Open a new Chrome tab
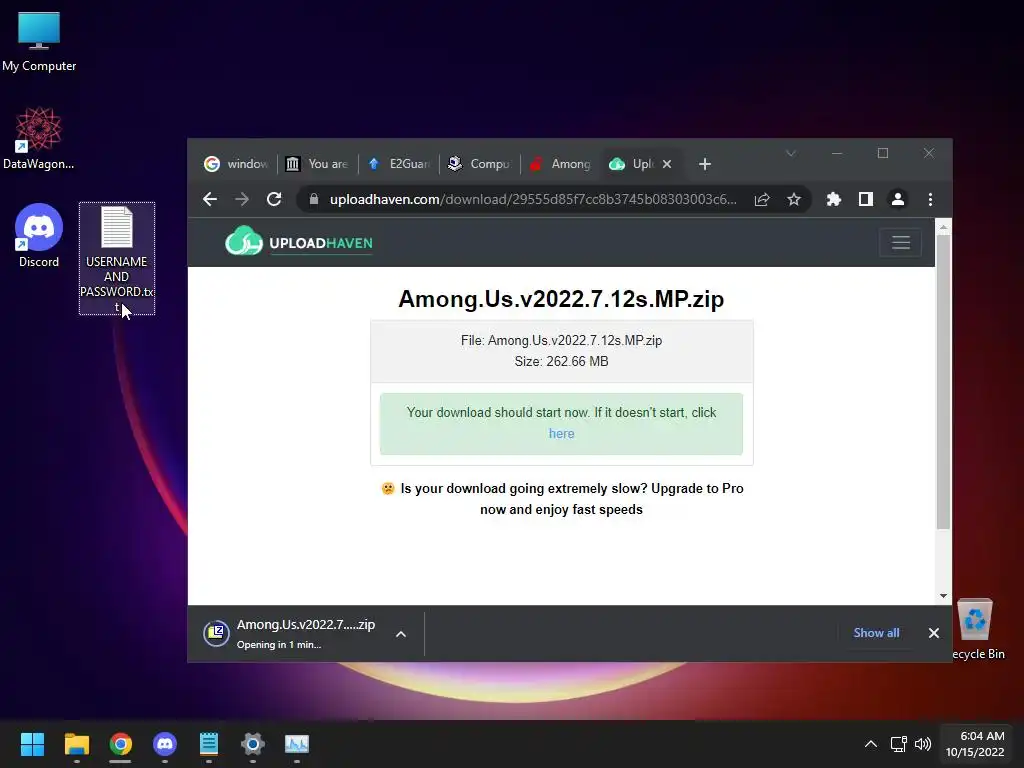1024x768 pixels. 705,164
